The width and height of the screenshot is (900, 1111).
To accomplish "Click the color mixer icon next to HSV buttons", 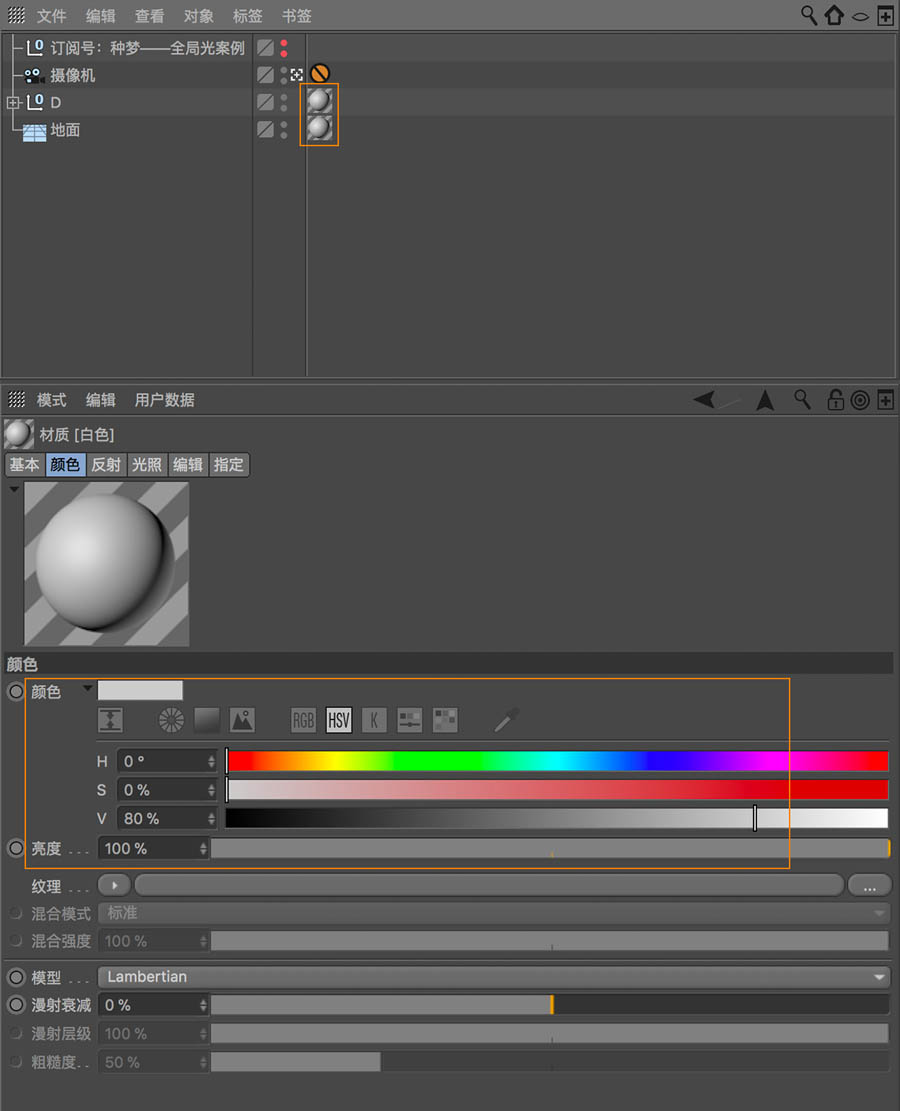I will coord(409,720).
